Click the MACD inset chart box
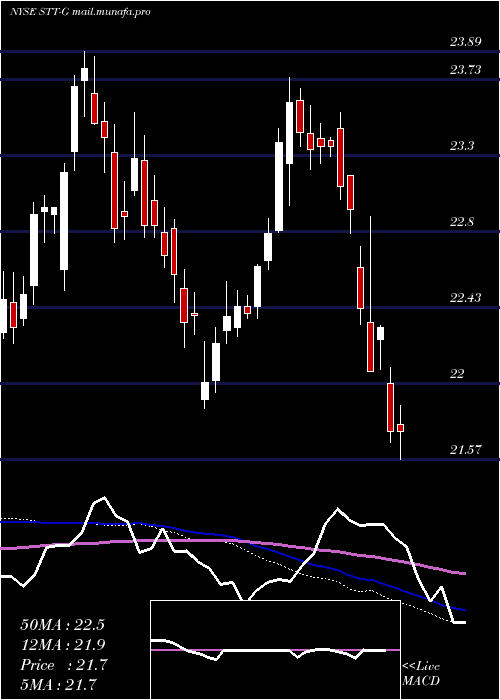 pyautogui.click(x=275, y=650)
